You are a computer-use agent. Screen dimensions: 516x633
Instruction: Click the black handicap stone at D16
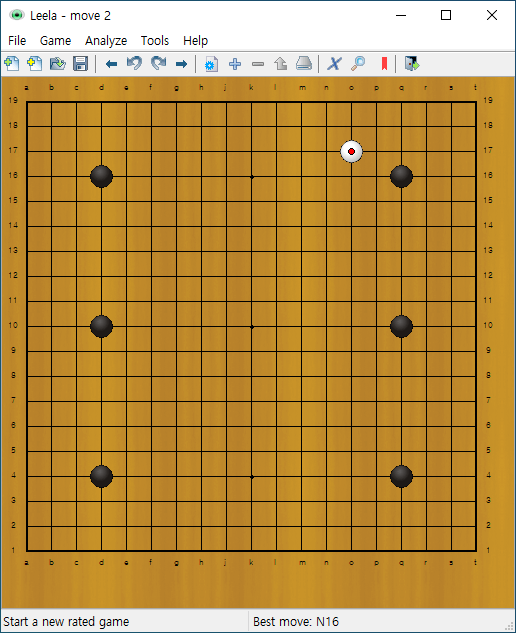tap(101, 176)
